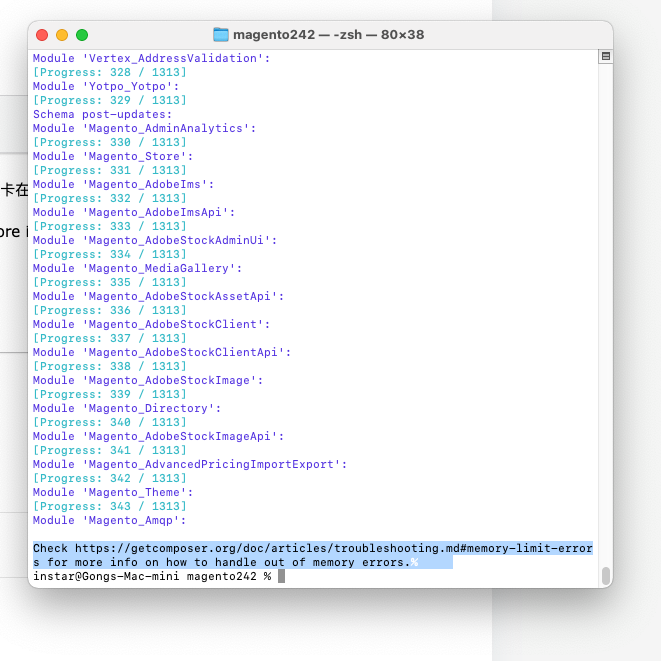The width and height of the screenshot is (661, 661).
Task: Click the 'magento242 — -zsh — 80×38' window title
Action: (328, 35)
